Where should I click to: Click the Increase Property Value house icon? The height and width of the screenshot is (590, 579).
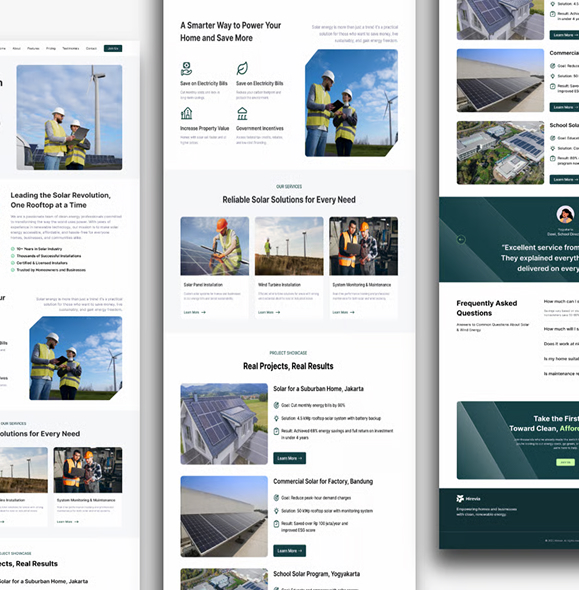[186, 113]
